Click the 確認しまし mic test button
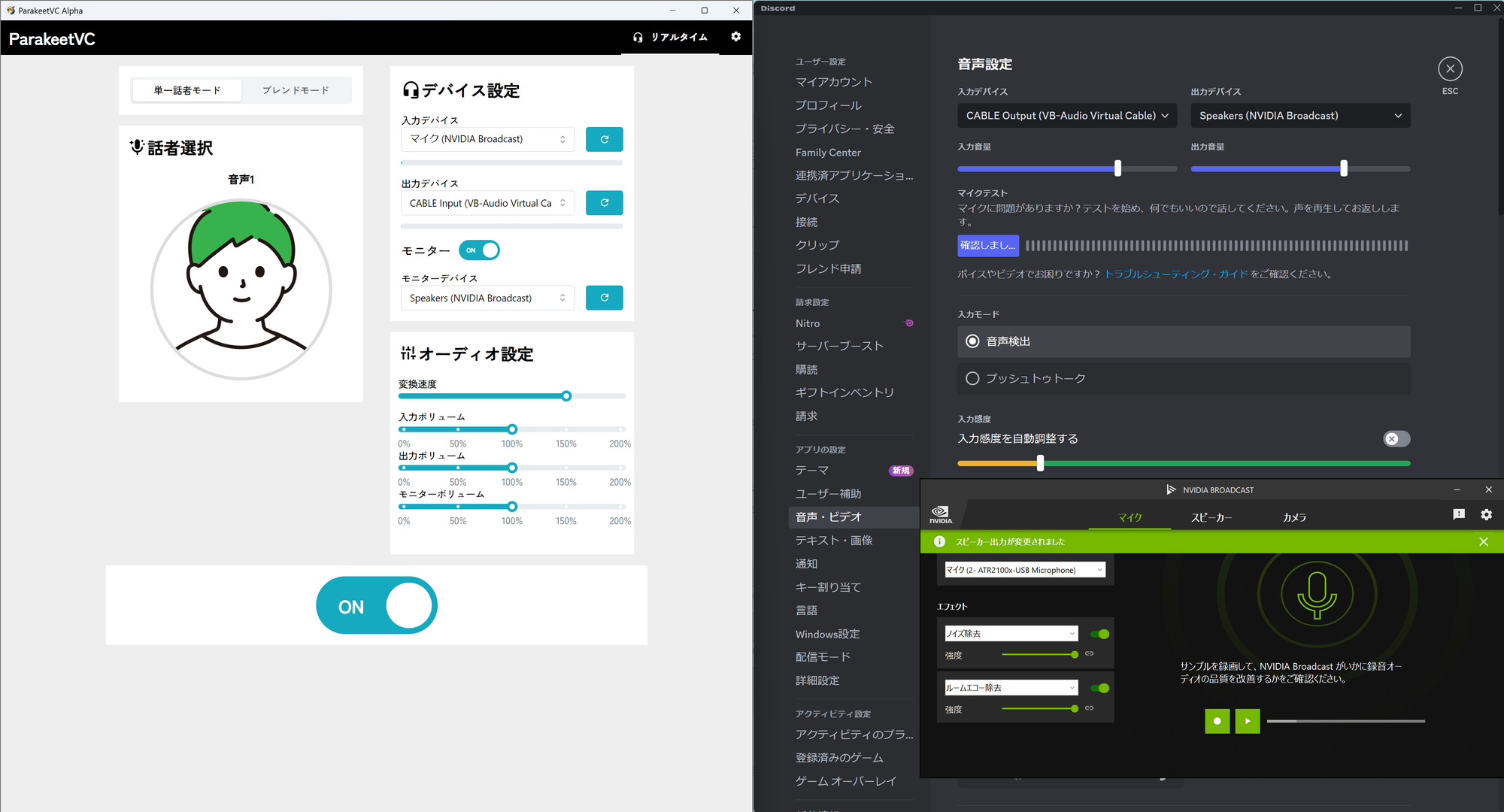 988,245
